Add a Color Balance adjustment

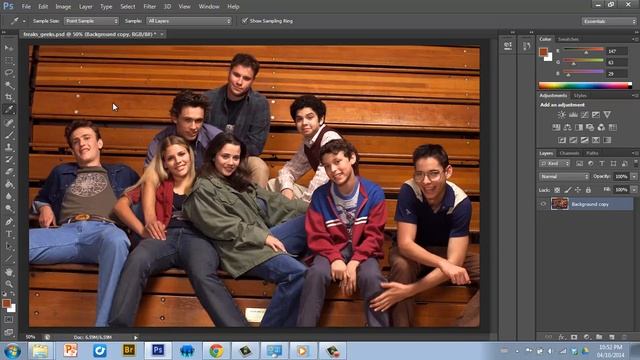[567, 127]
